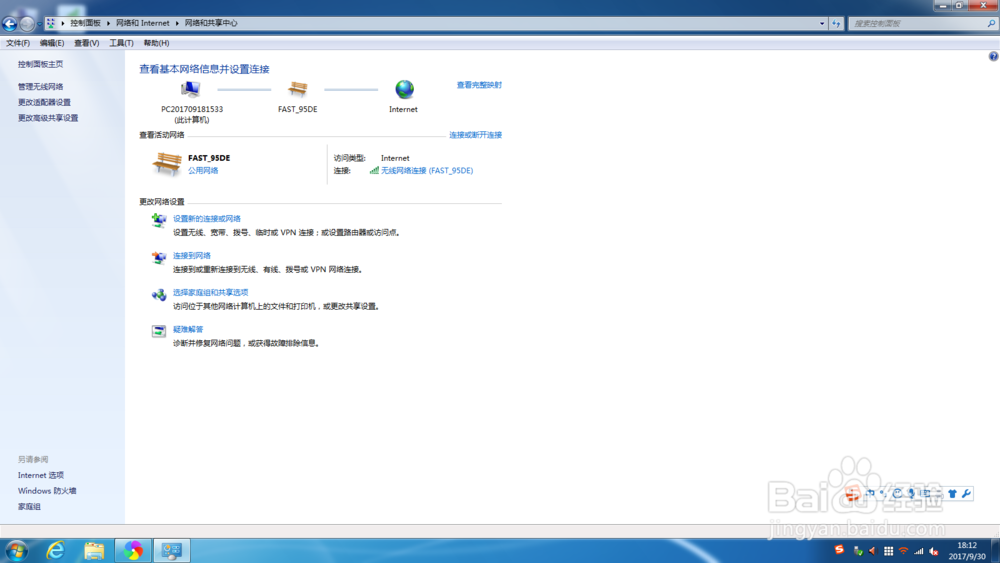Select the PC201709181533 computer icon

[x=190, y=89]
